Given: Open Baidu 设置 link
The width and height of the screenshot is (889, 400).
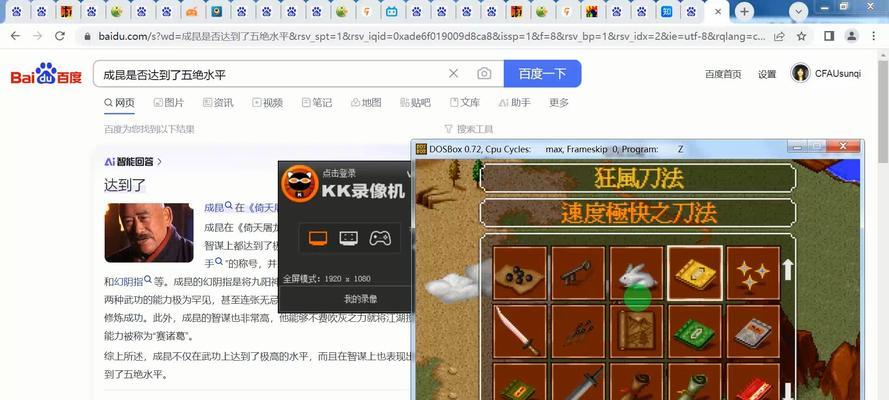Looking at the screenshot, I should click(767, 74).
